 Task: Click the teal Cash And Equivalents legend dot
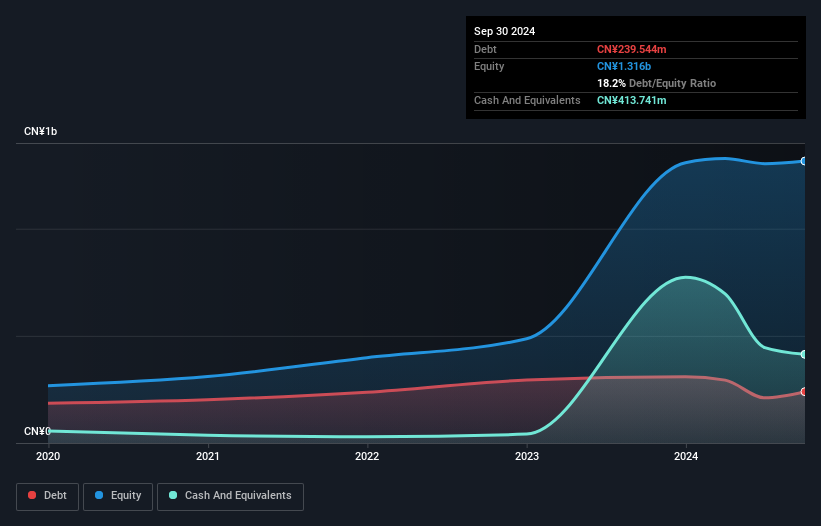[173, 495]
